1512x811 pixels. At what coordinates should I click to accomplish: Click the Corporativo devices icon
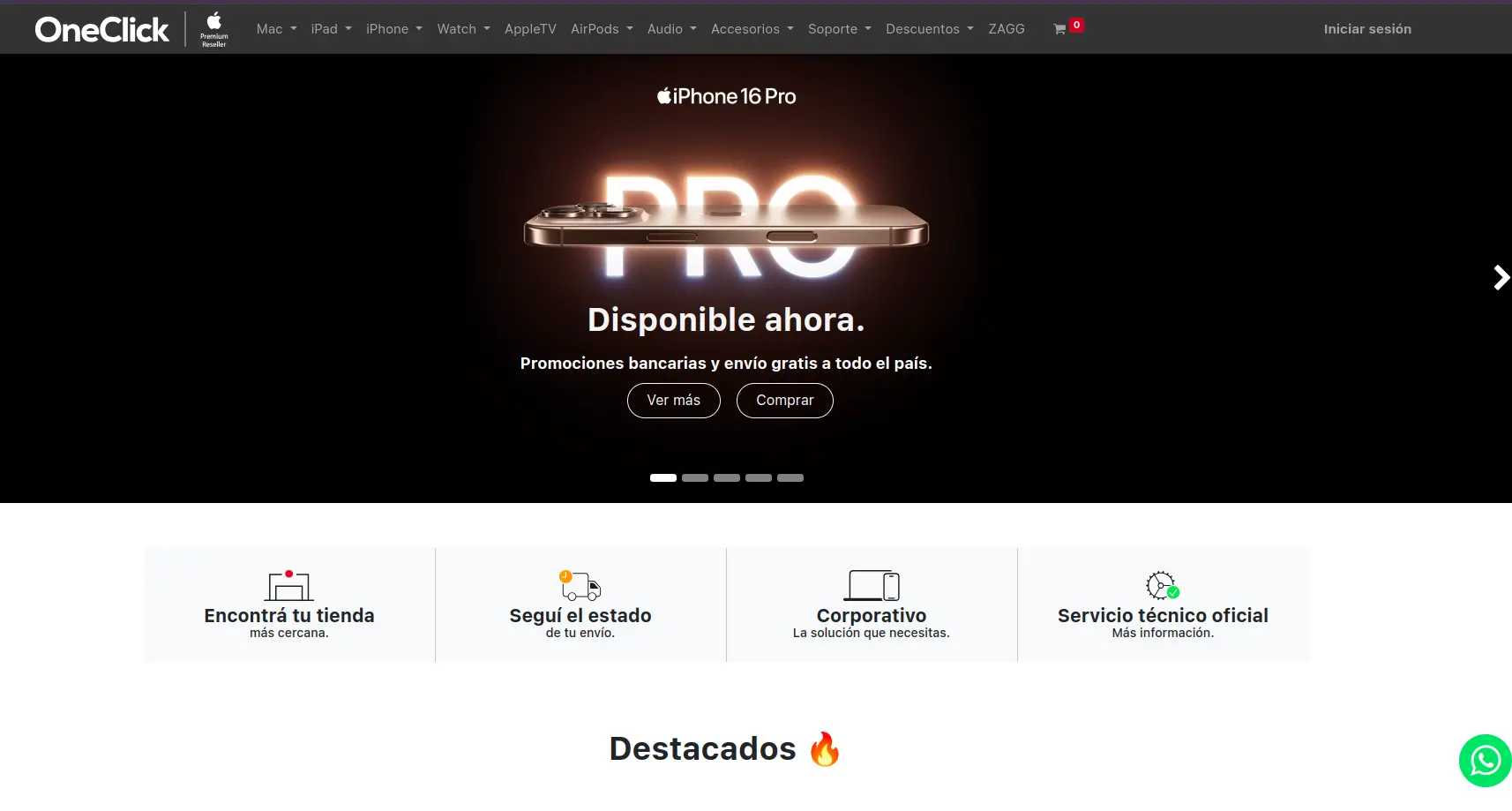(872, 585)
